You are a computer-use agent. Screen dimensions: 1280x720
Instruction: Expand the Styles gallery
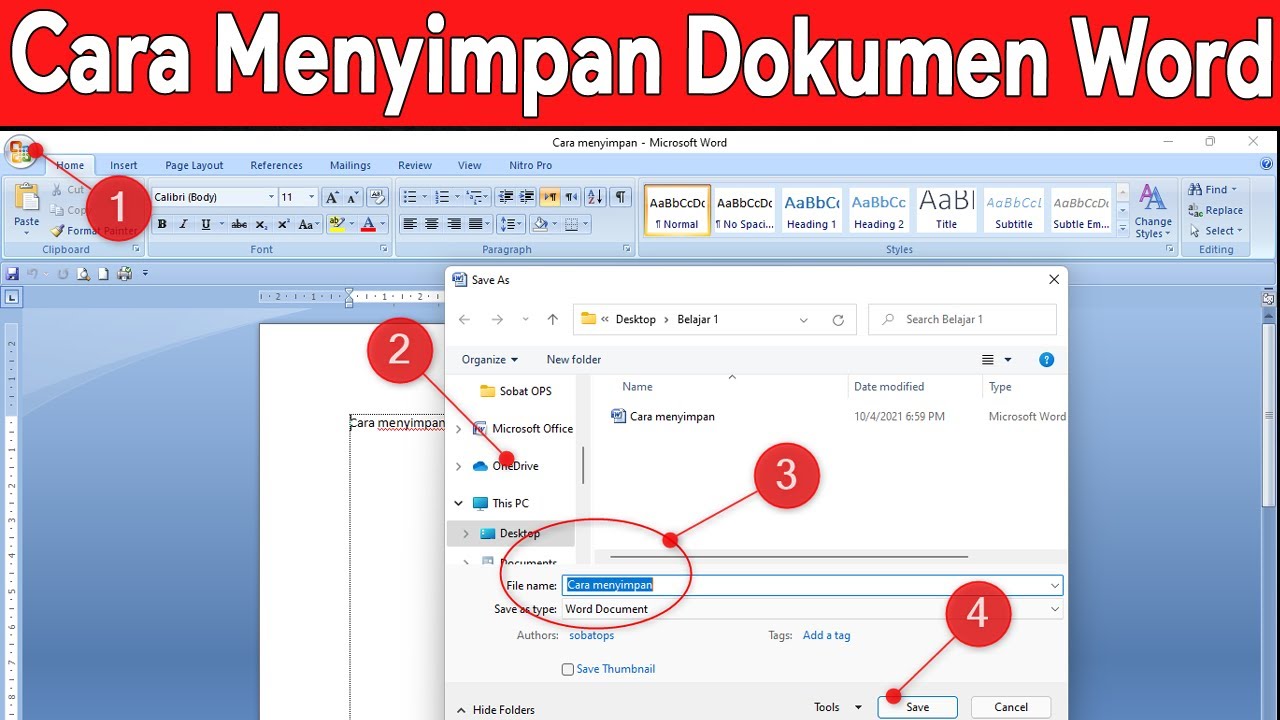coord(1122,229)
